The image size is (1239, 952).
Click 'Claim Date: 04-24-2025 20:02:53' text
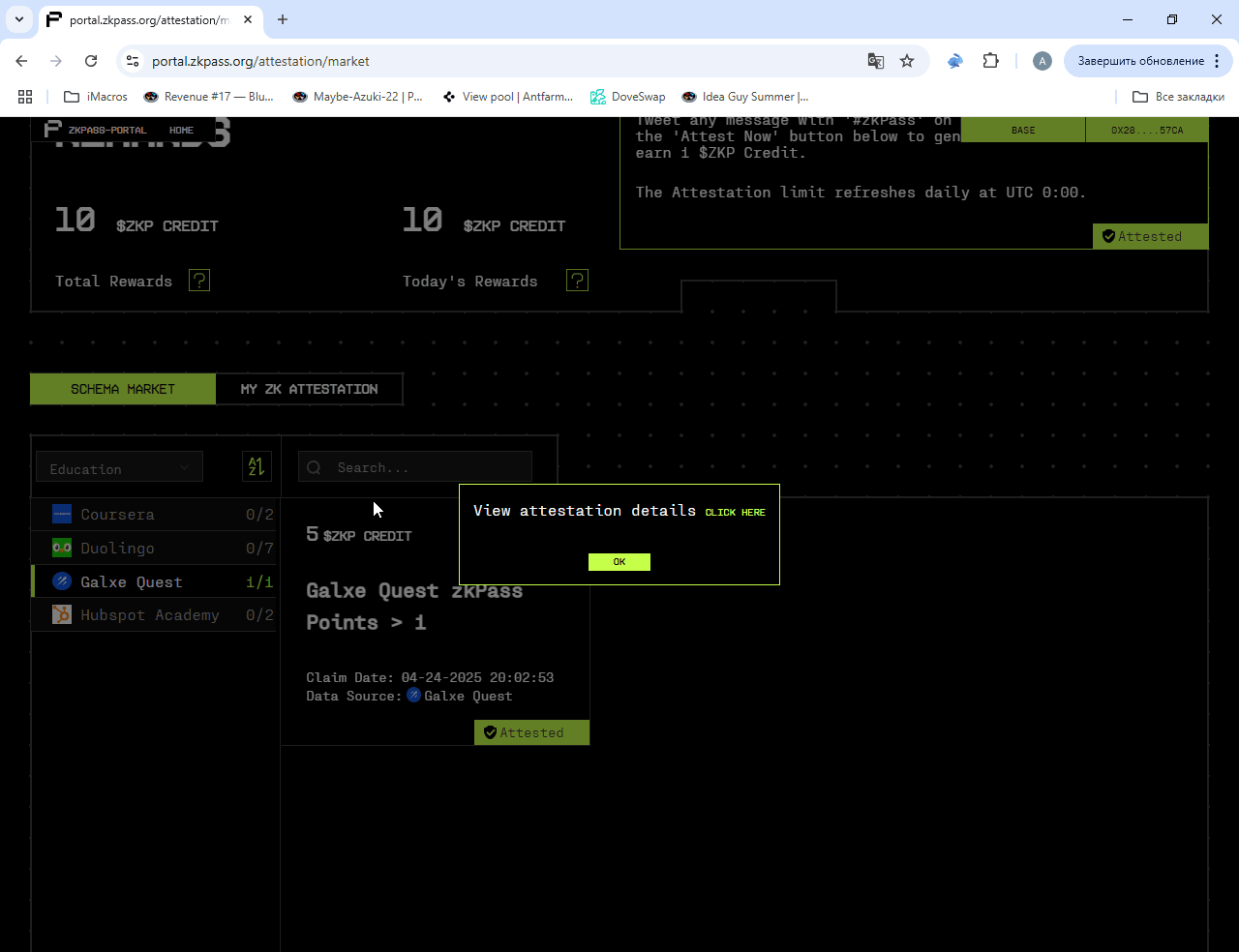(x=430, y=677)
